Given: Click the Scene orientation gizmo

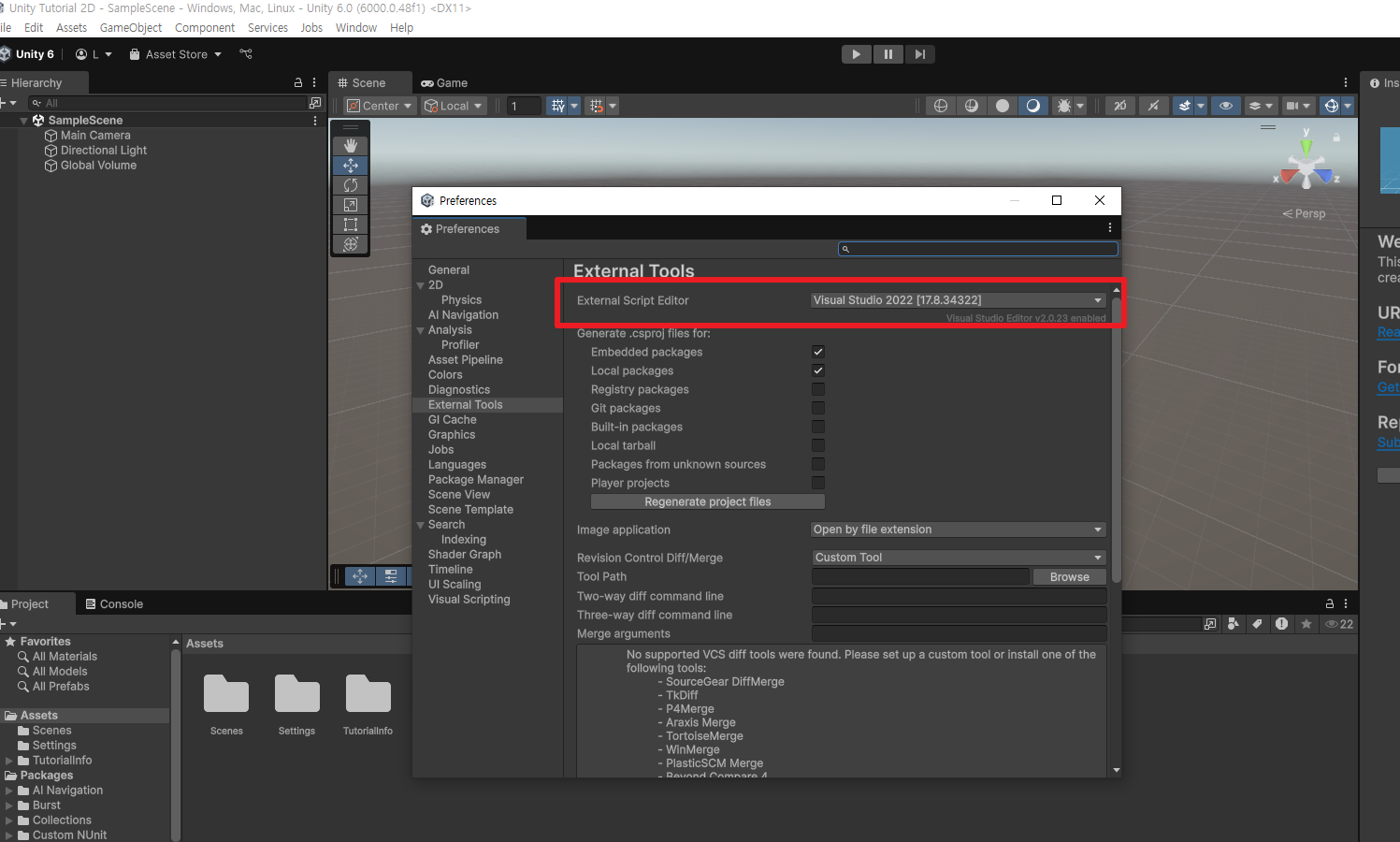Looking at the screenshot, I should [x=1306, y=167].
